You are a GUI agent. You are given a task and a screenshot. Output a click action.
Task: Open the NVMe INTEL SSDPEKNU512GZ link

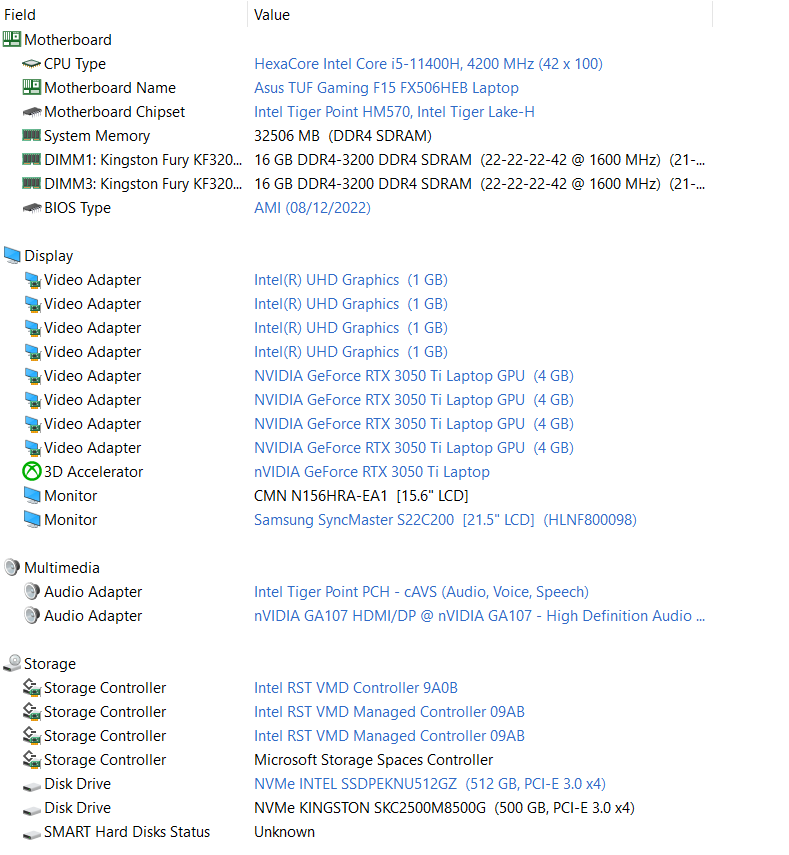(x=430, y=784)
